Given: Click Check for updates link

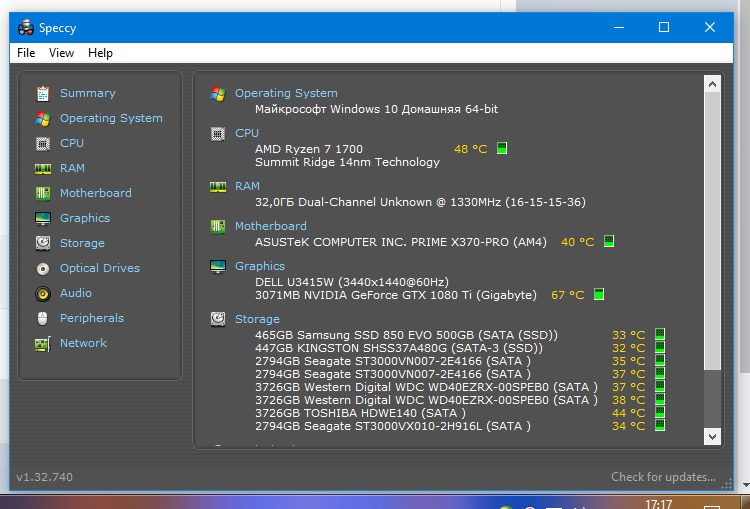Looking at the screenshot, I should [663, 477].
